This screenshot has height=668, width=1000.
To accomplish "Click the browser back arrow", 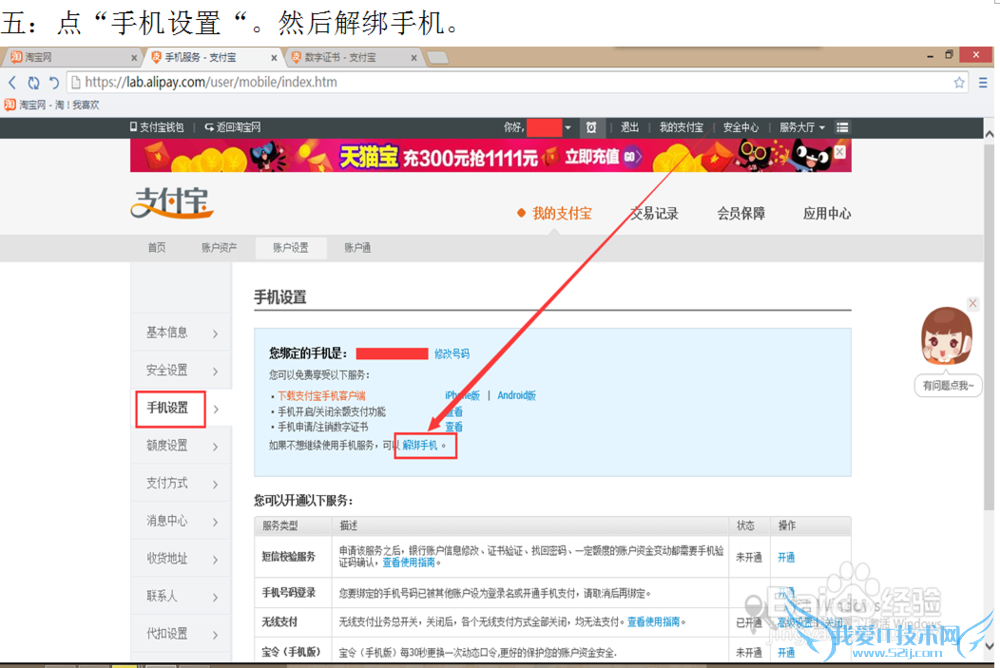I will tap(12, 82).
